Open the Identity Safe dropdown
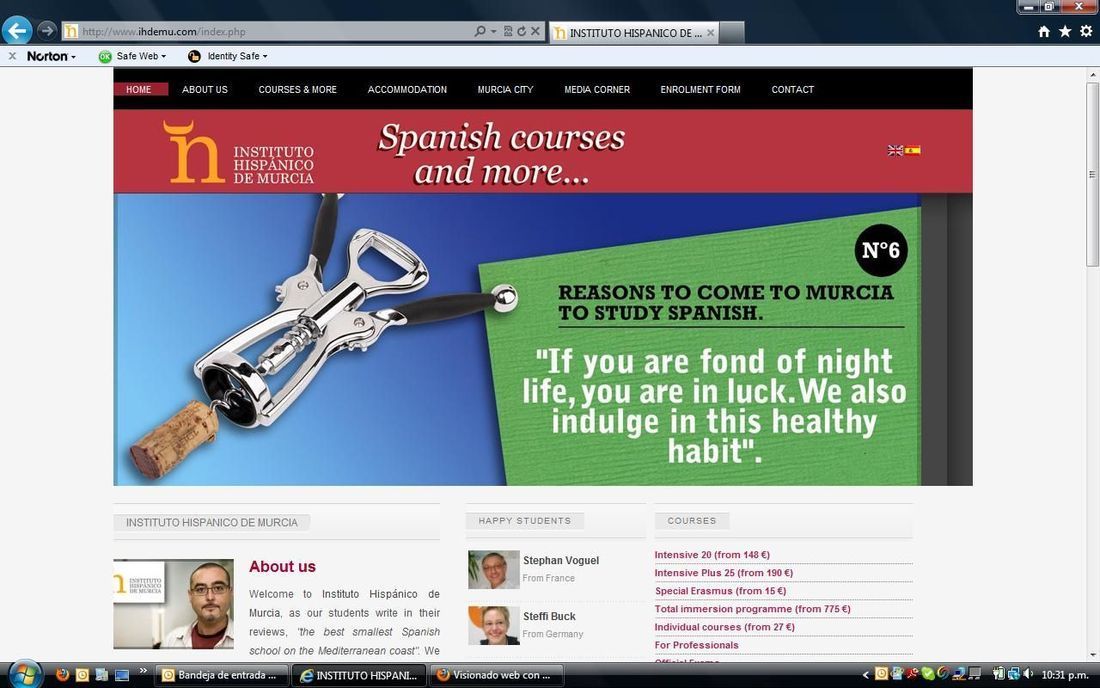The image size is (1100, 688). click(x=228, y=56)
